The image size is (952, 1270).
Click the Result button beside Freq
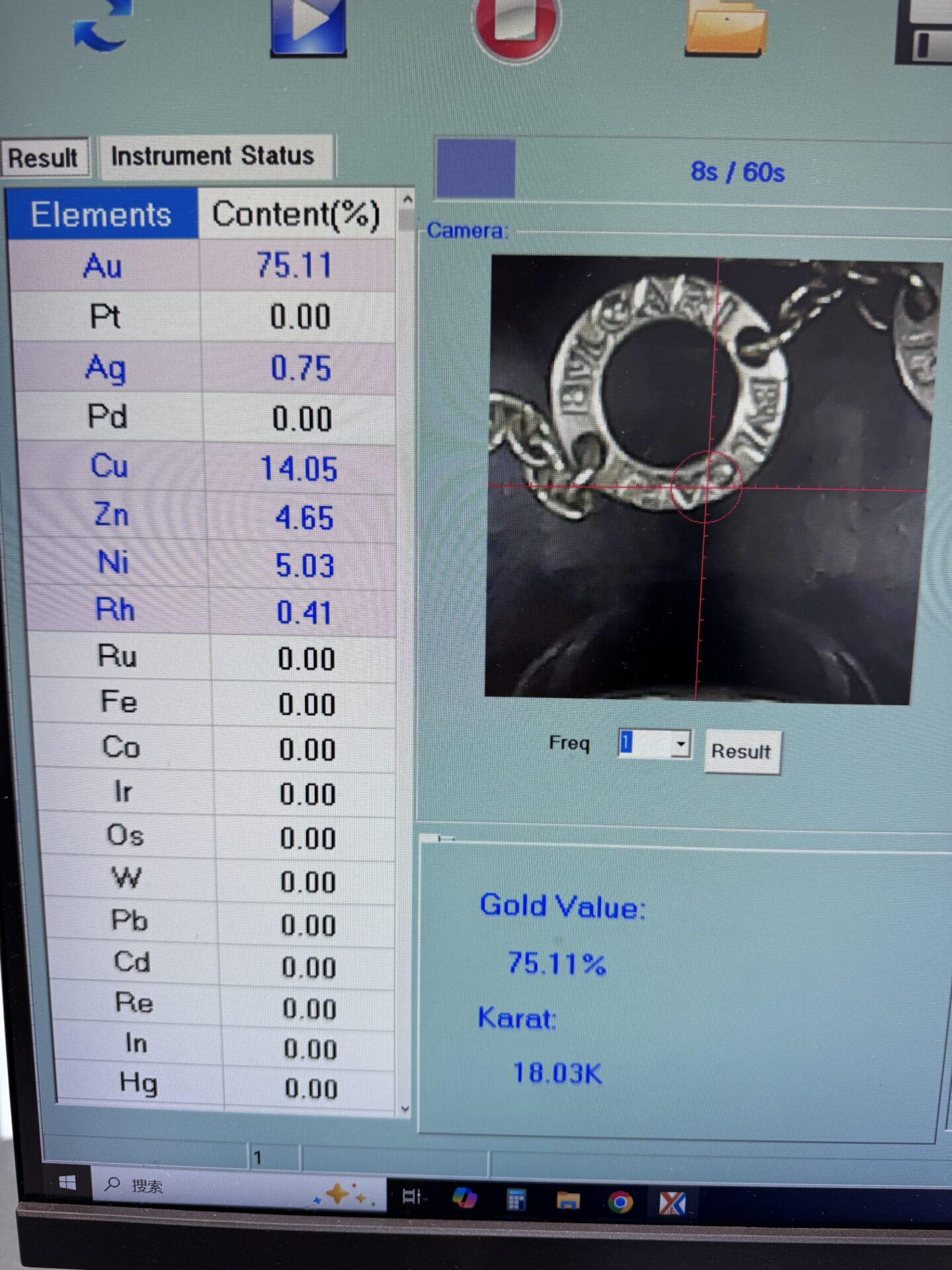742,751
